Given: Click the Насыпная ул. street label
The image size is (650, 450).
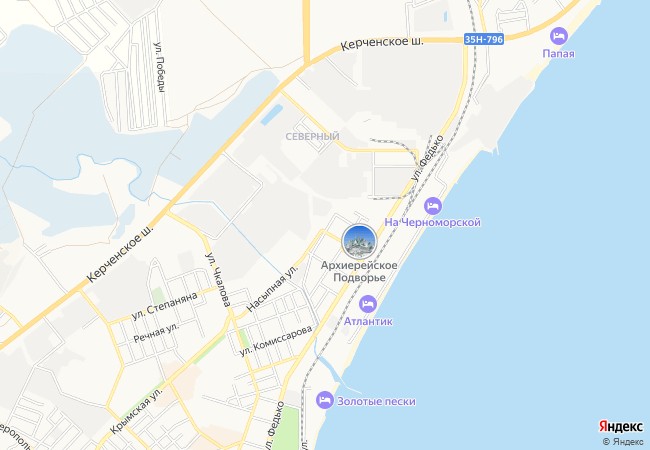Looking at the screenshot, I should pos(272,289).
